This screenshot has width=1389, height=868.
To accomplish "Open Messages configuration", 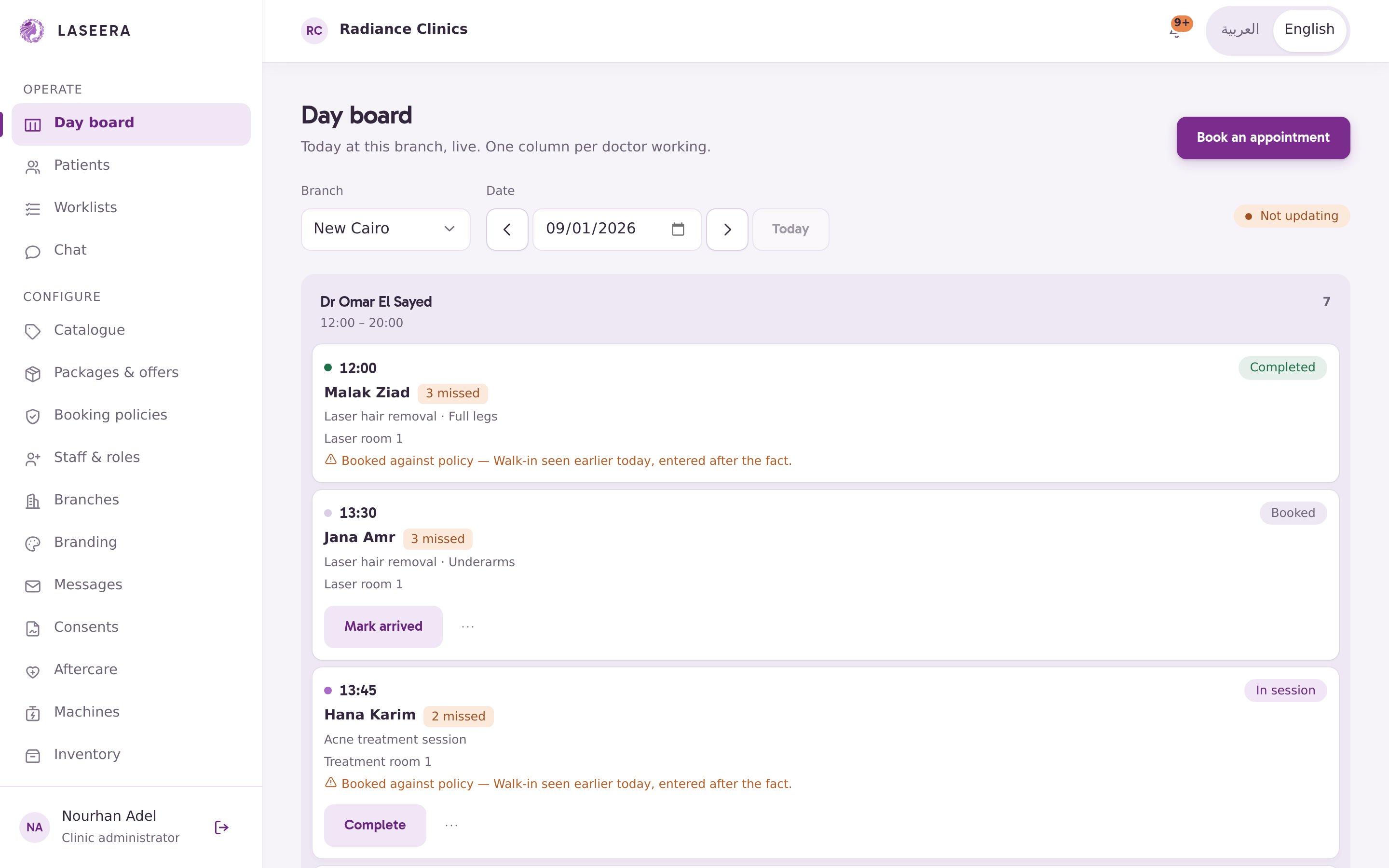I will point(131,585).
